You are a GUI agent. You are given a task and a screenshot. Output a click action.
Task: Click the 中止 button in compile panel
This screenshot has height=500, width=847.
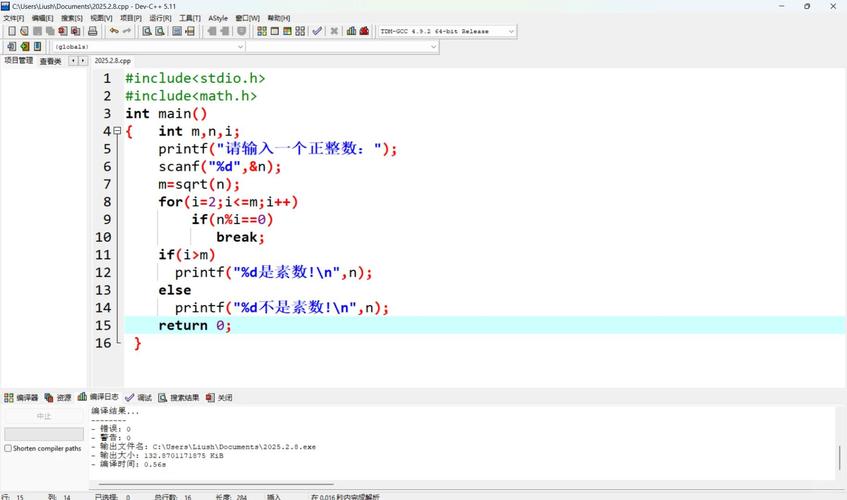click(x=44, y=416)
